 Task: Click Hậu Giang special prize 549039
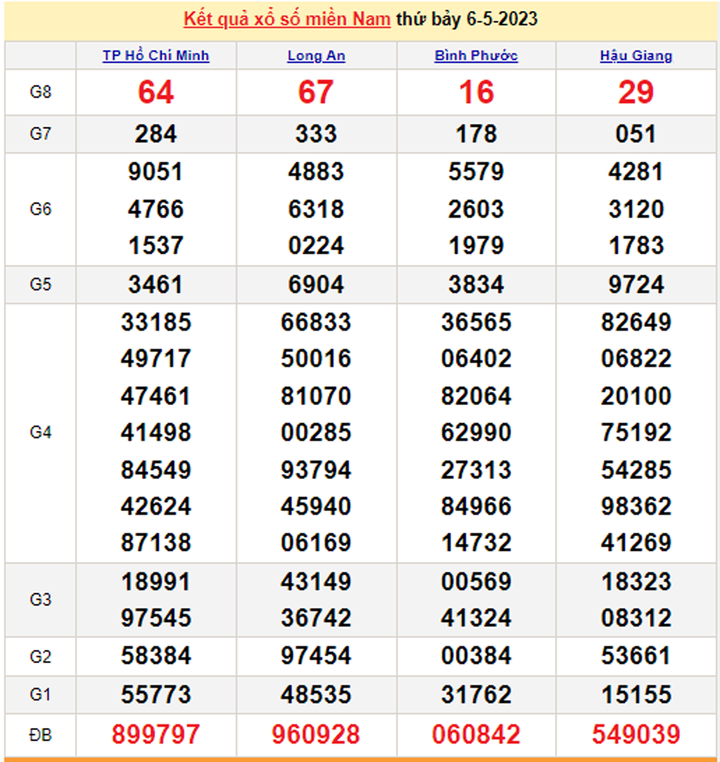point(636,735)
